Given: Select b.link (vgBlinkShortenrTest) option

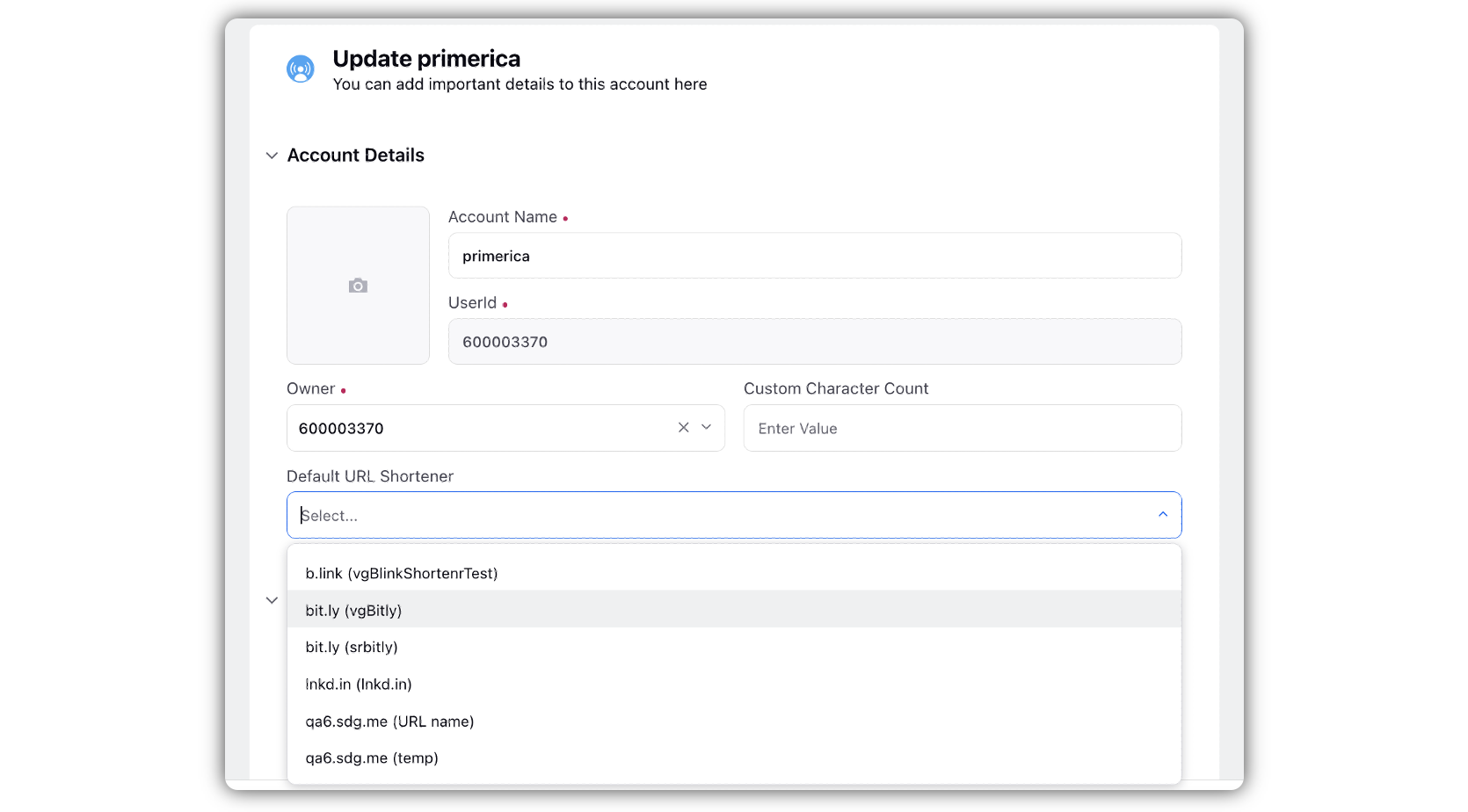Looking at the screenshot, I should (x=734, y=573).
